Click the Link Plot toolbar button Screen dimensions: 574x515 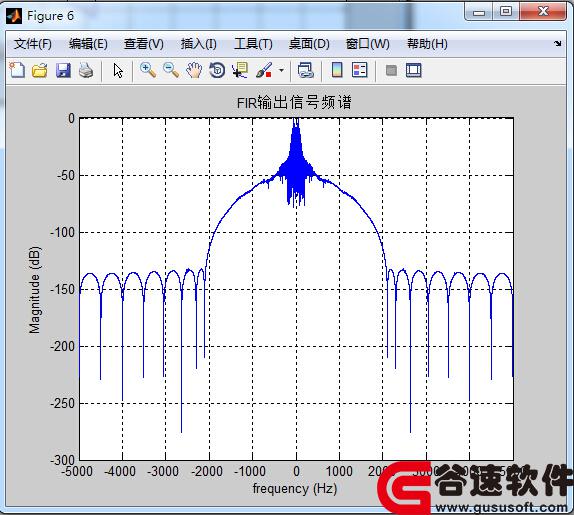coord(306,70)
